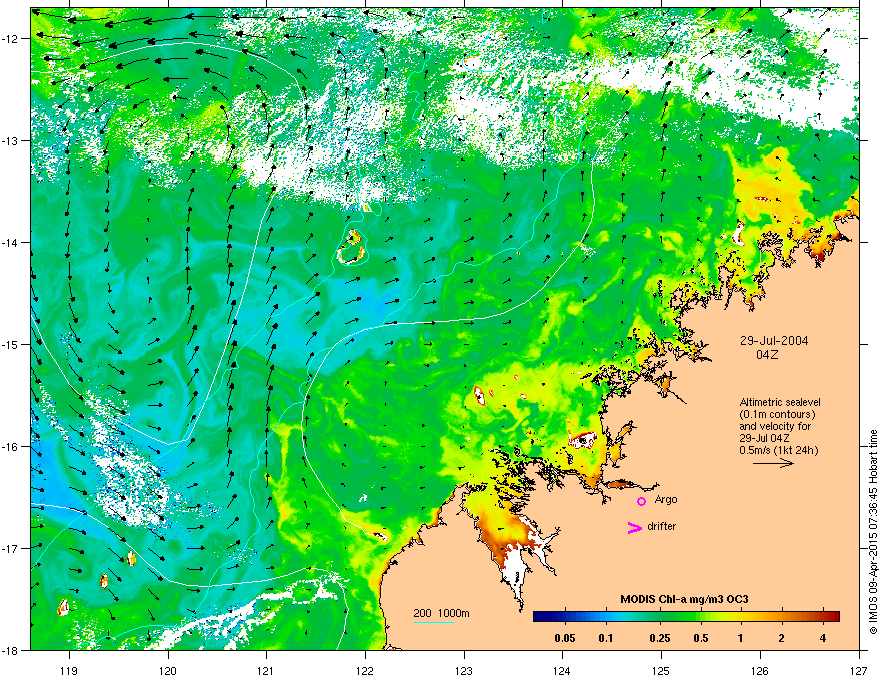
Task: Click the colorbar value '1'
Action: (741, 638)
